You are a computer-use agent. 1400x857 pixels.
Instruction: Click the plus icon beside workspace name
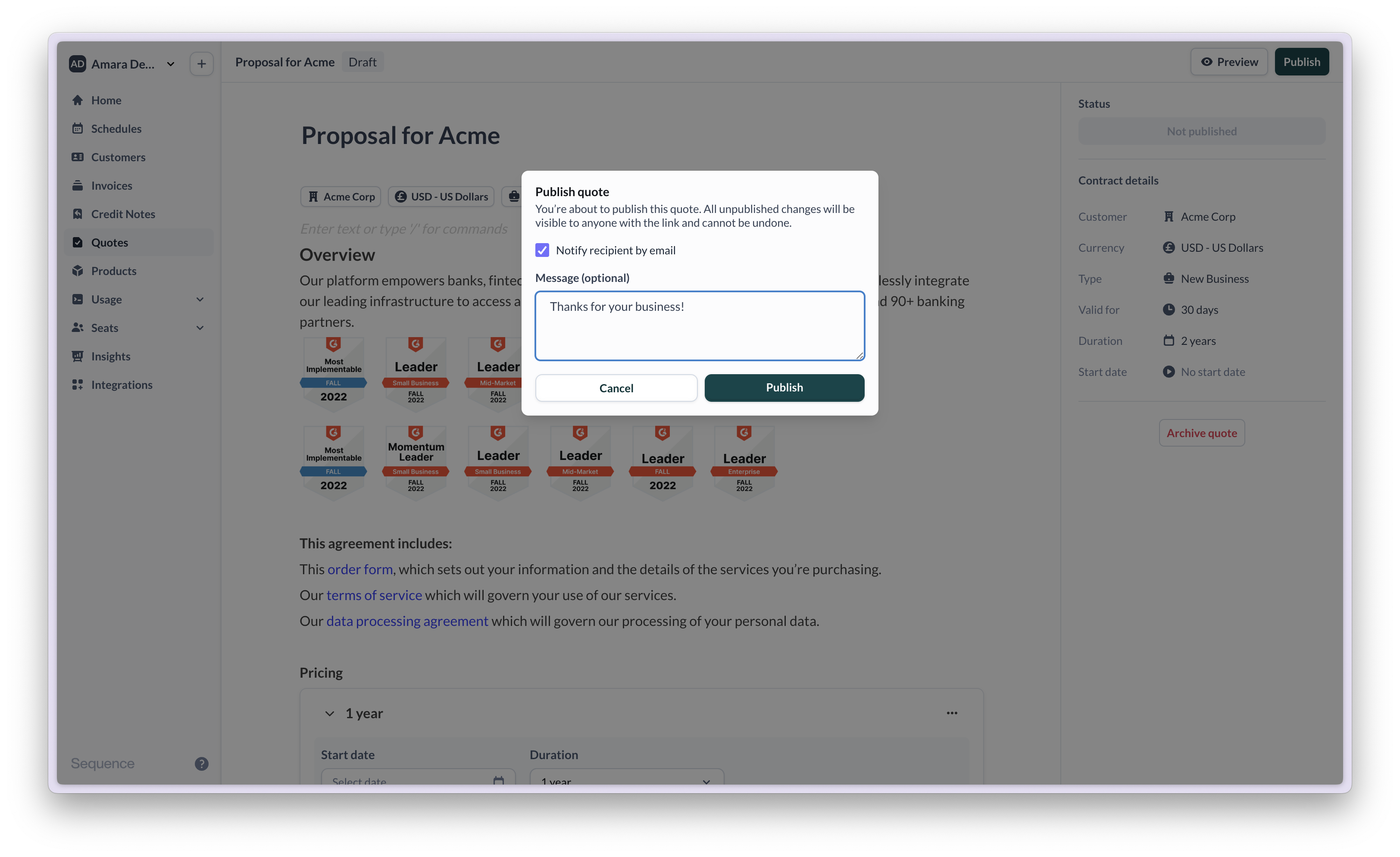(x=202, y=64)
